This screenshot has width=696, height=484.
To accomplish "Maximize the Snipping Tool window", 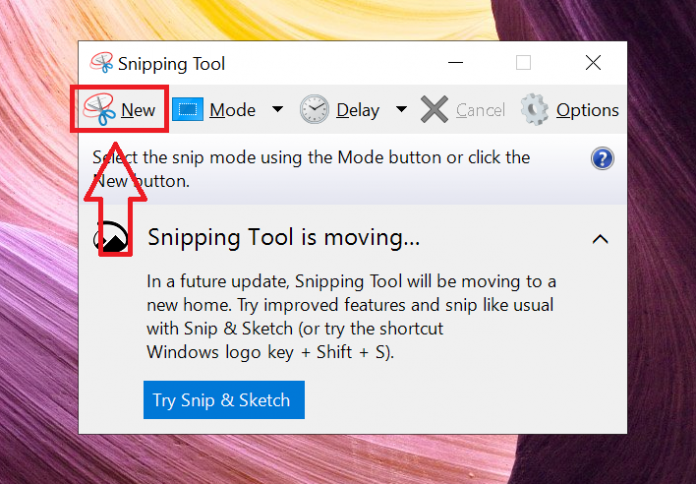I will pyautogui.click(x=523, y=63).
